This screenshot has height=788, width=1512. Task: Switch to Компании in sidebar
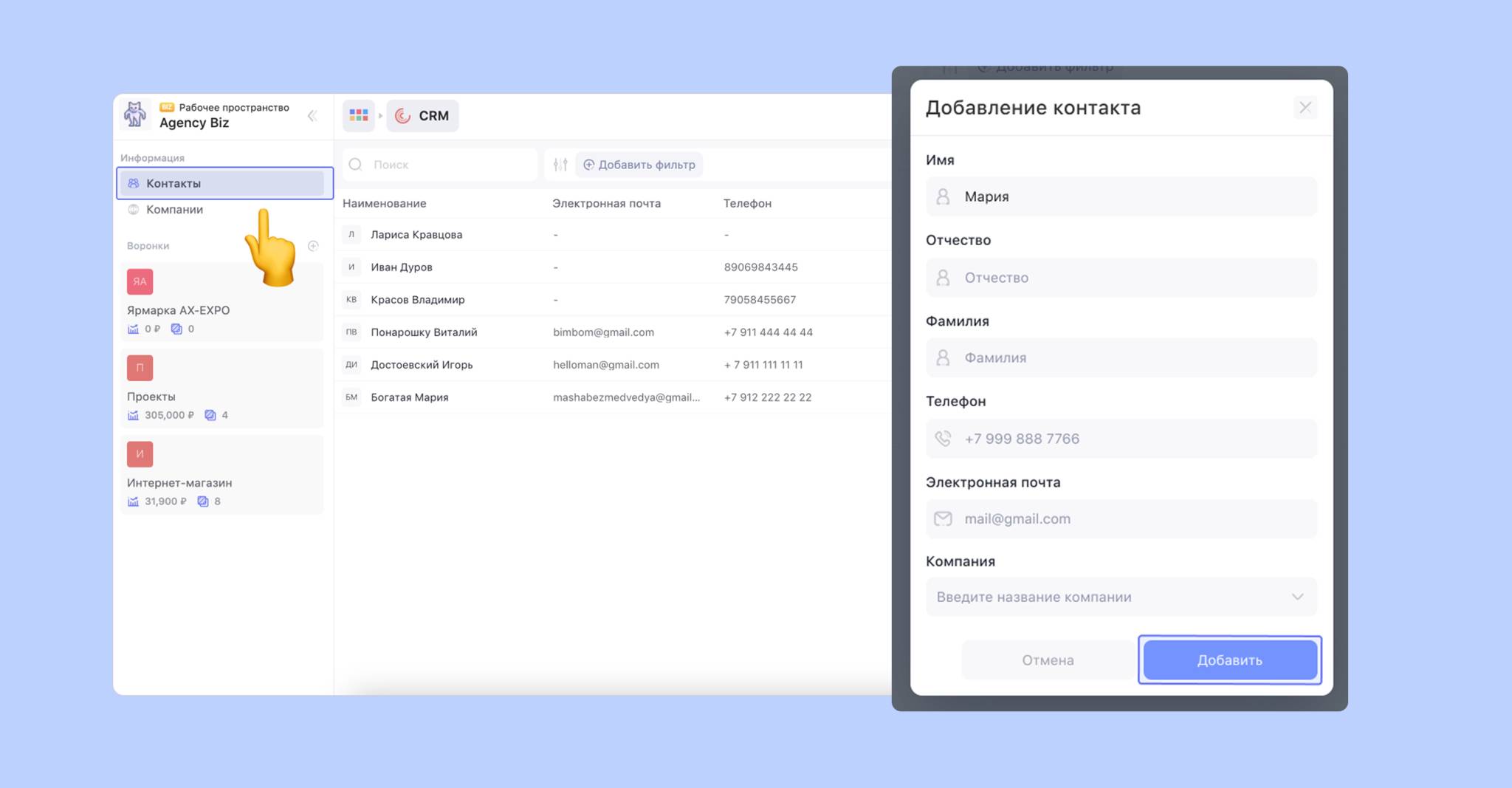pos(174,210)
